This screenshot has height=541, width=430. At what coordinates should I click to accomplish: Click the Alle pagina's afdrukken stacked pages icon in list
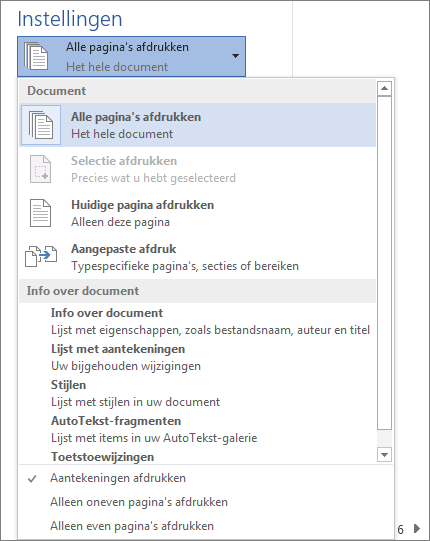click(41, 125)
